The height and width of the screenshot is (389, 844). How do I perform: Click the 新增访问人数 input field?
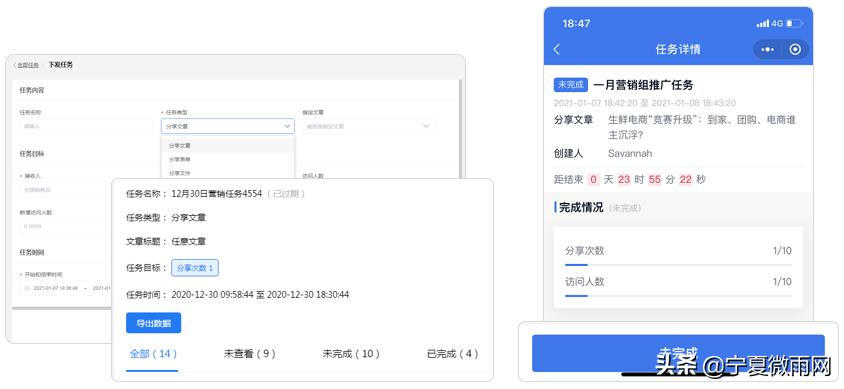pyautogui.click(x=65, y=227)
